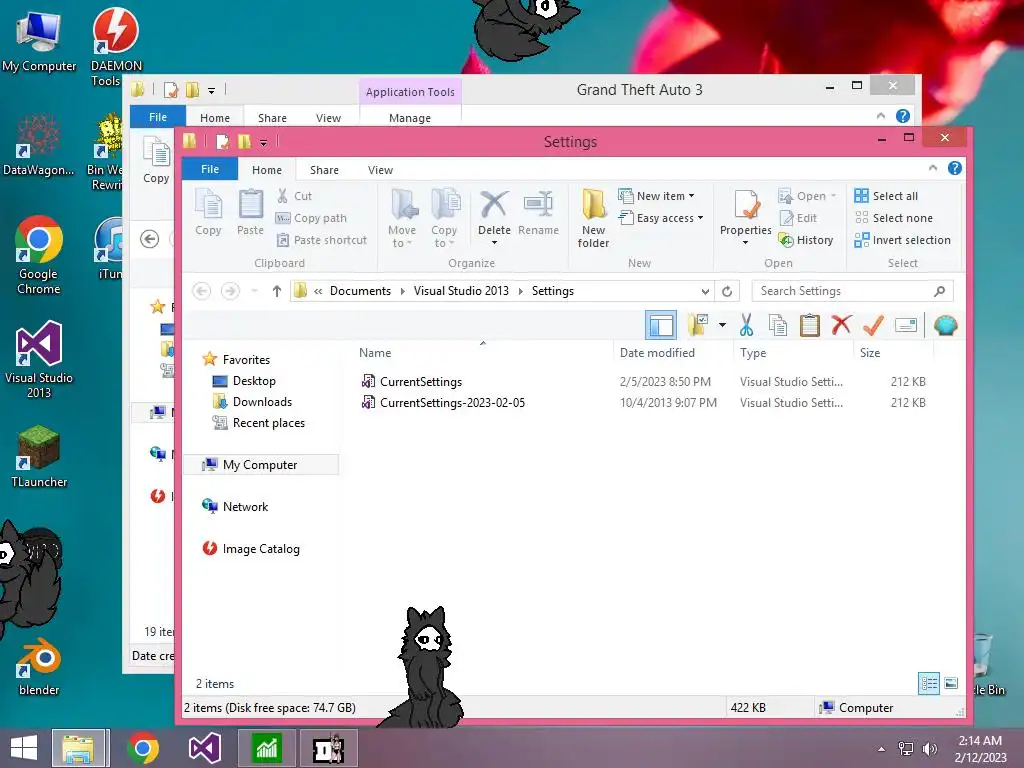Image resolution: width=1024 pixels, height=768 pixels.
Task: Click the copy pages toolbar icon
Action: point(778,325)
